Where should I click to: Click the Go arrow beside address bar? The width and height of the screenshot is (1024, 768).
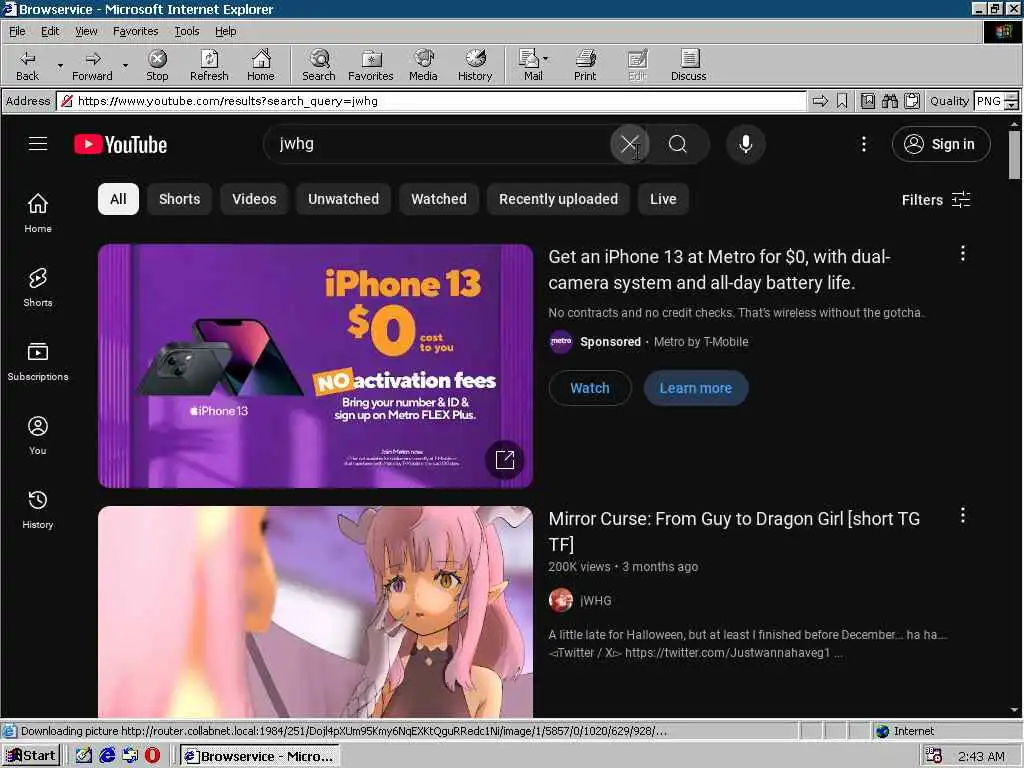click(x=820, y=101)
